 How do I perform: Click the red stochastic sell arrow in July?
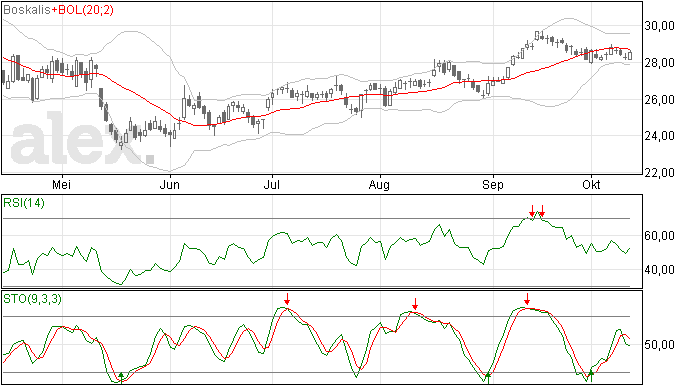pyautogui.click(x=287, y=299)
